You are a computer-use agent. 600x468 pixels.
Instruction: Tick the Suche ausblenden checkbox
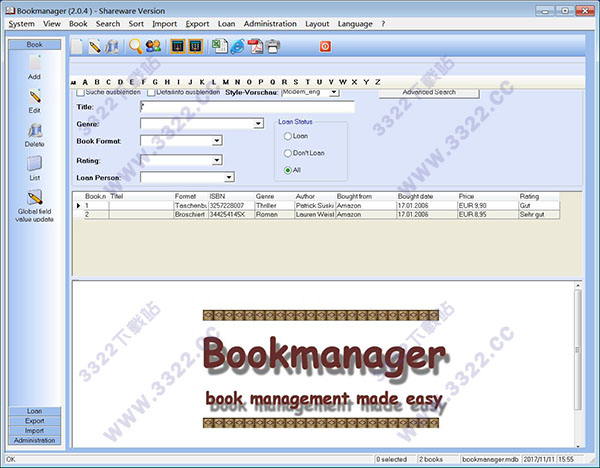[x=80, y=92]
